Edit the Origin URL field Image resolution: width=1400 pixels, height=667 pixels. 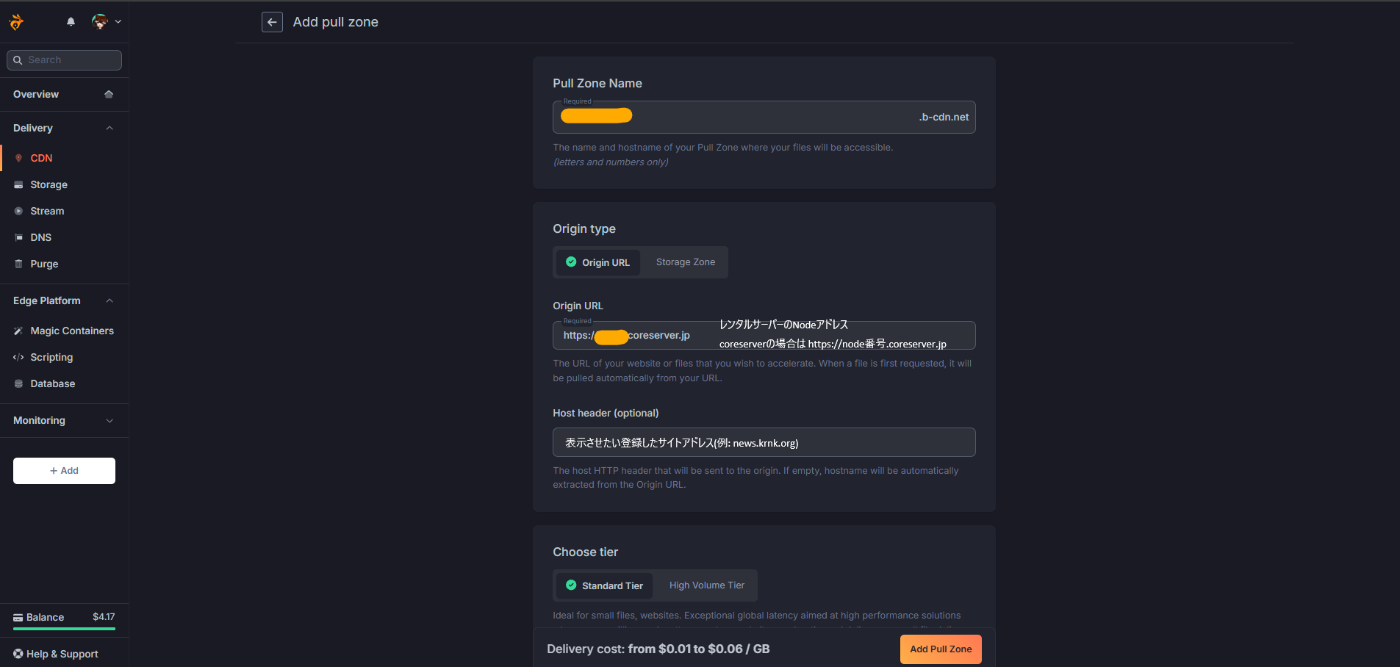(x=764, y=335)
